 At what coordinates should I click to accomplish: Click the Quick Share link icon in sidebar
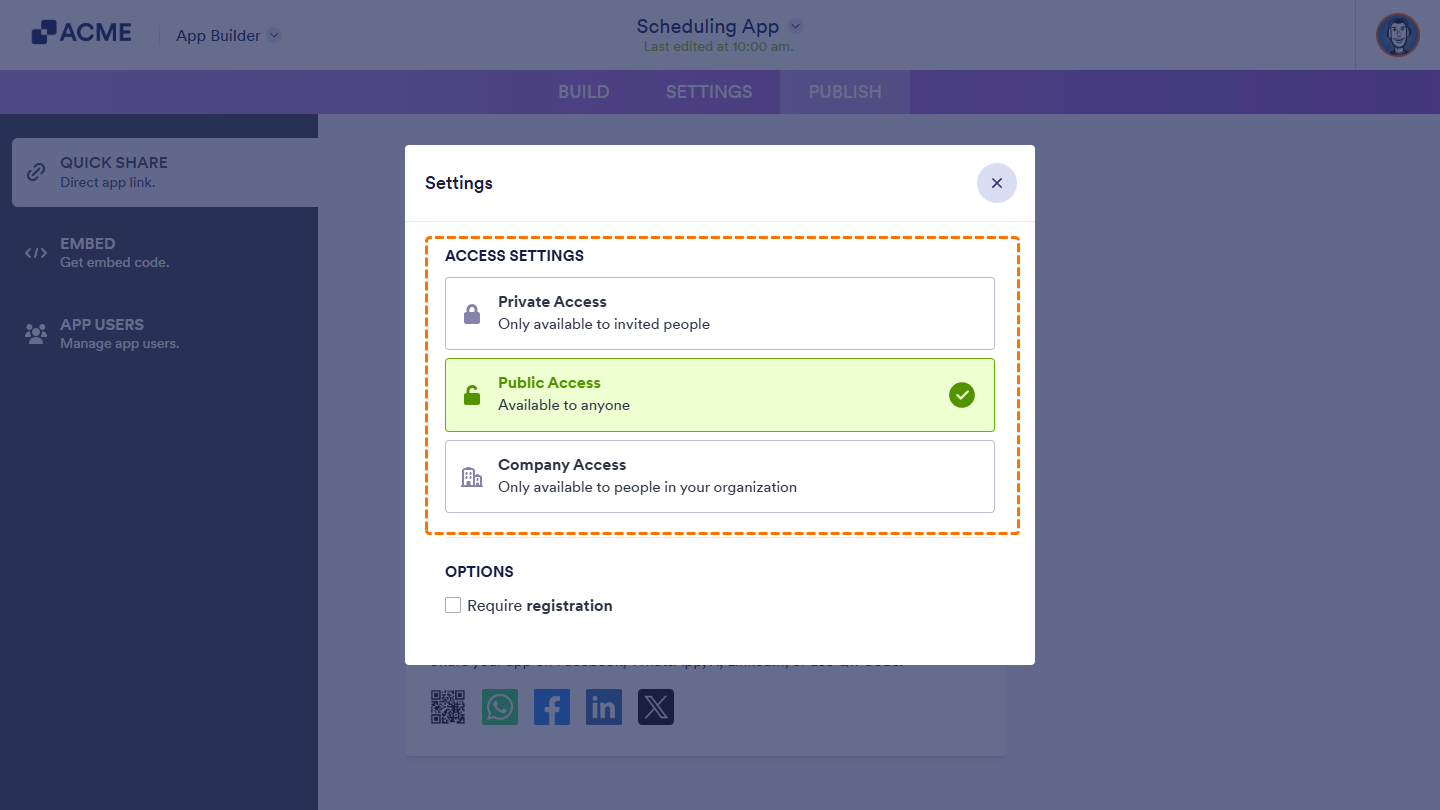tap(35, 171)
